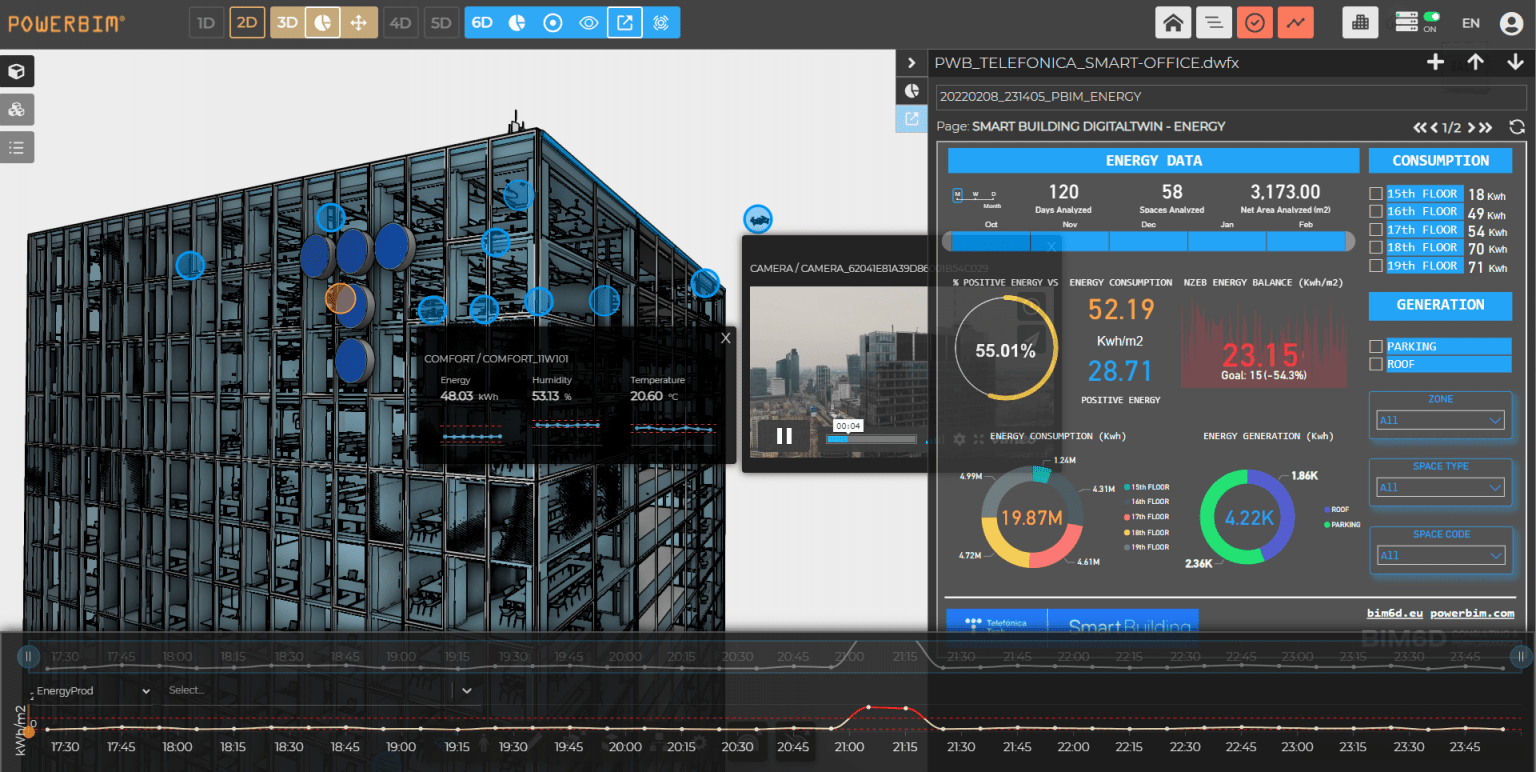Select the EN language menu item
This screenshot has height=772, width=1536.
(1470, 21)
